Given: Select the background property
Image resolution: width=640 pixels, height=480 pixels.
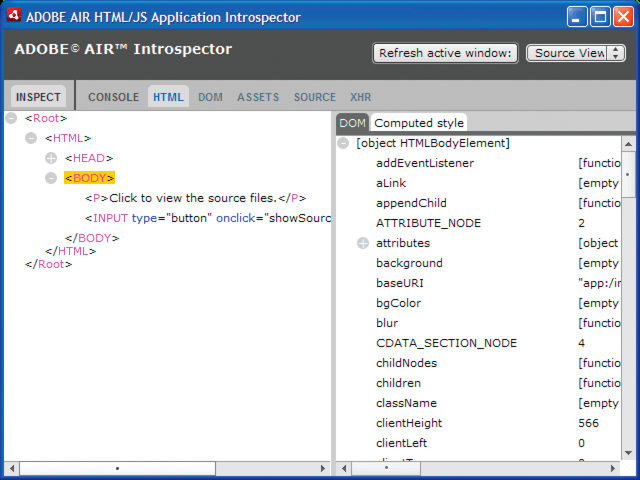Looking at the screenshot, I should click(409, 263).
